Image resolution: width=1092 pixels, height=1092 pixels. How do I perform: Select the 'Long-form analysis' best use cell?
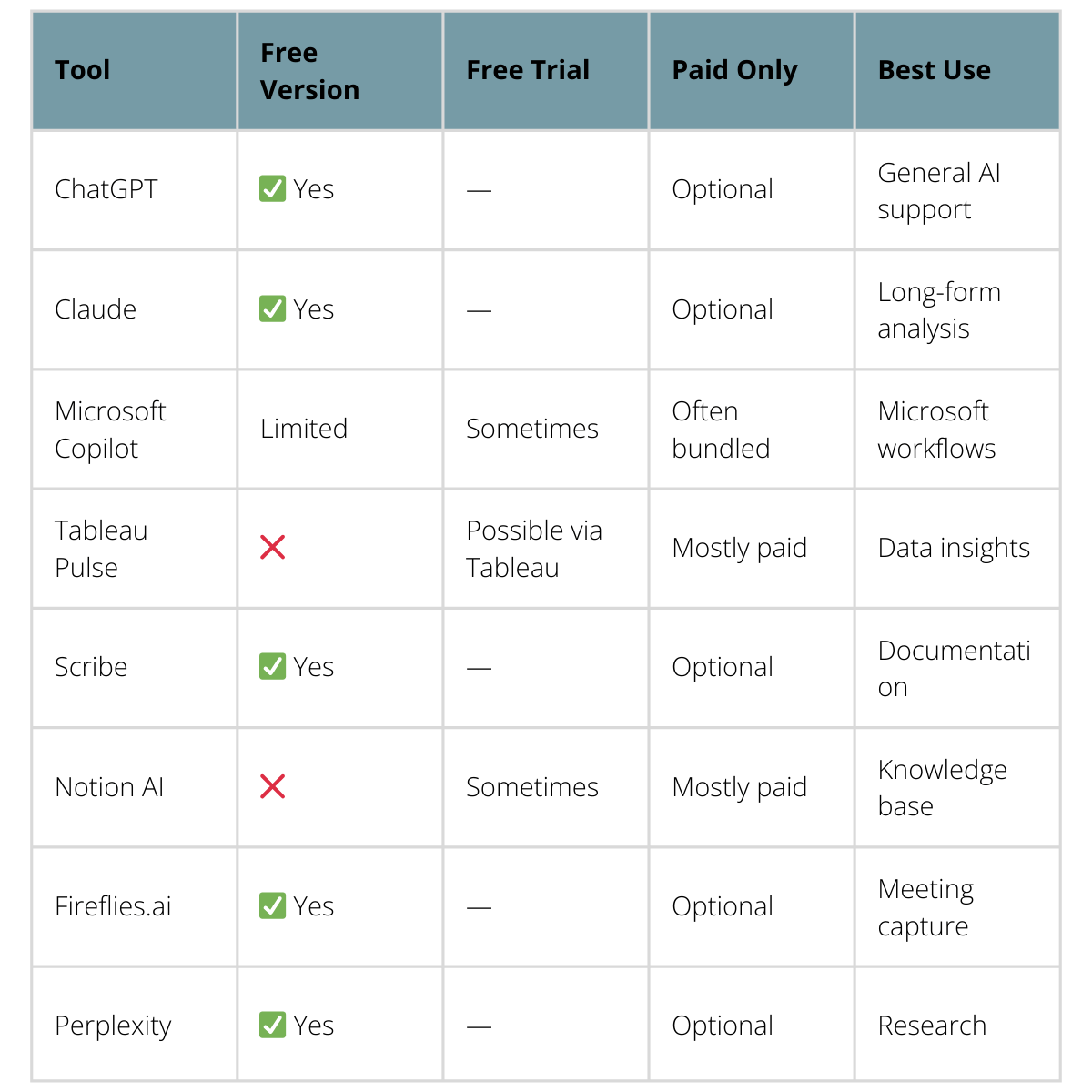[x=939, y=310]
